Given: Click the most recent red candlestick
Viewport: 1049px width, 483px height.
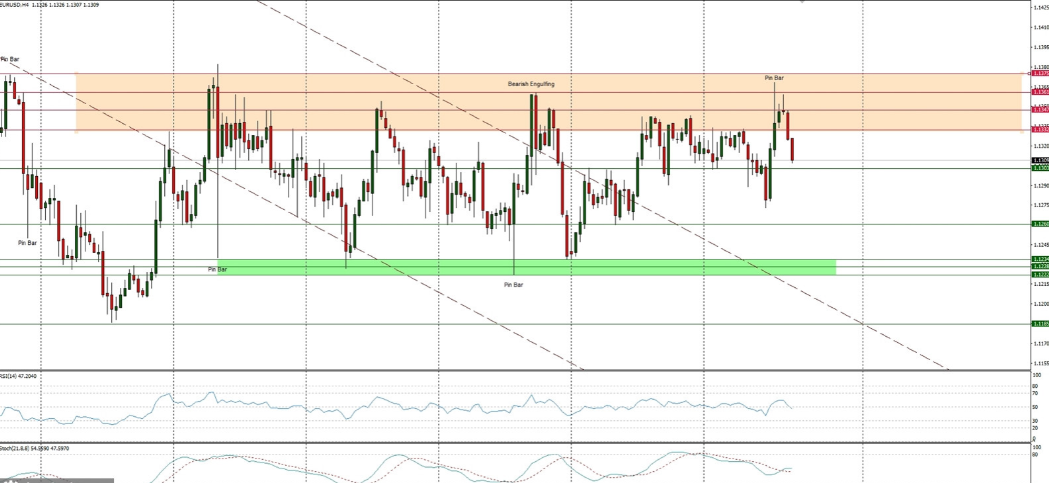Looking at the screenshot, I should click(x=792, y=149).
